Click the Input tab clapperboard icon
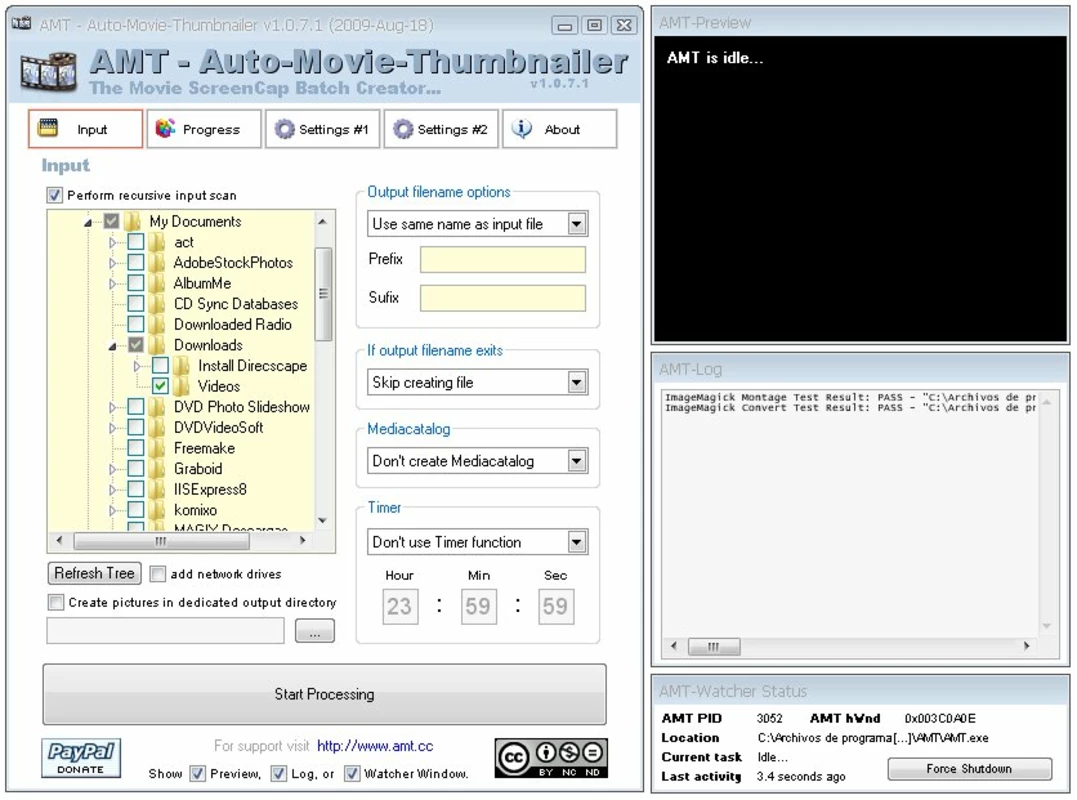Screen dimensions: 1077x800 point(47,128)
